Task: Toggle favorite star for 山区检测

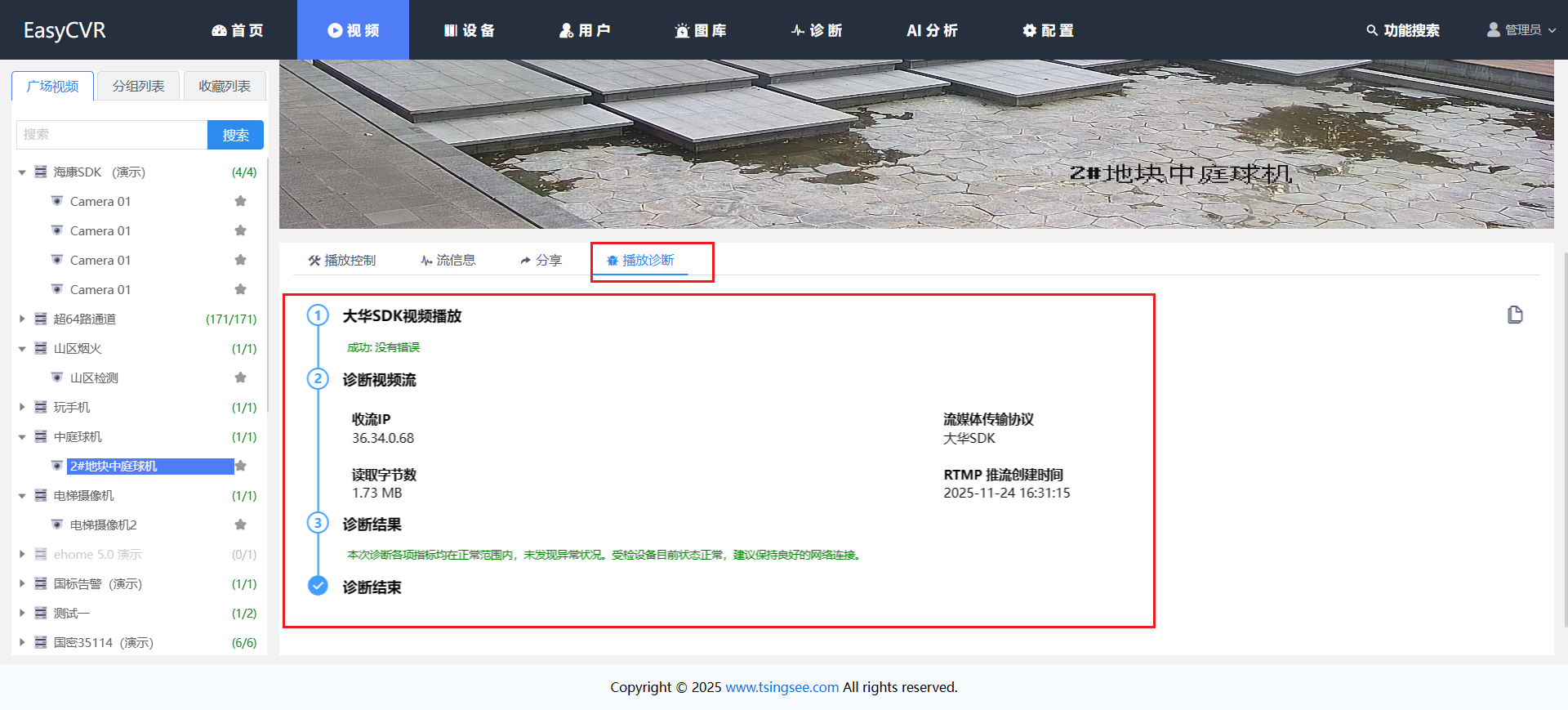Action: point(240,377)
